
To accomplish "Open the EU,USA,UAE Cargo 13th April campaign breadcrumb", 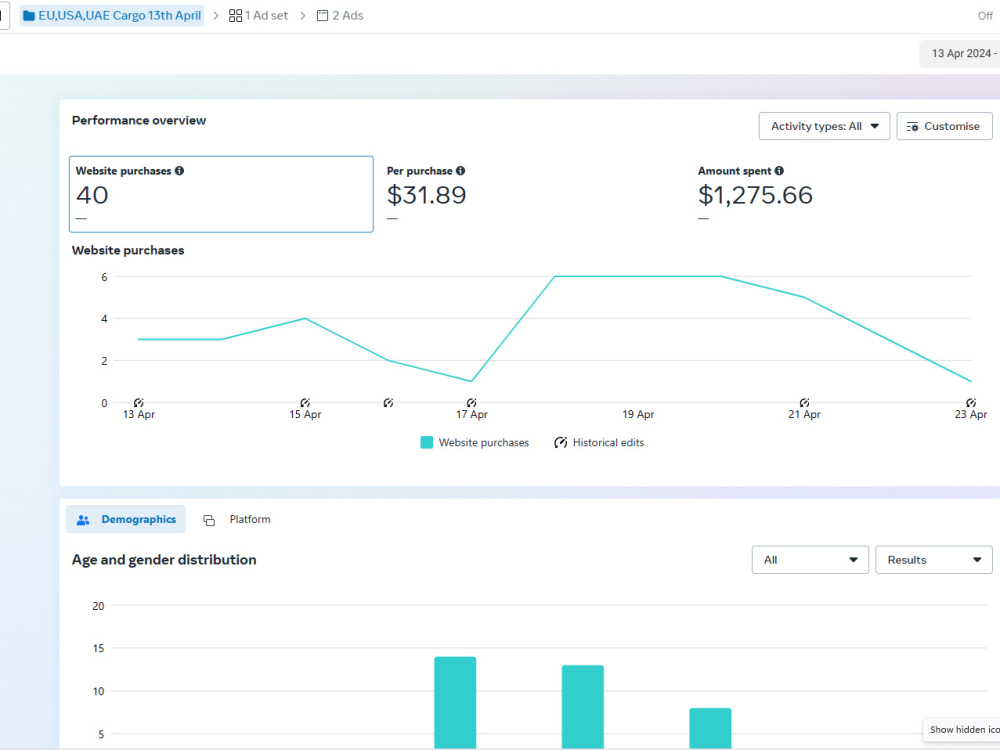I will (112, 15).
